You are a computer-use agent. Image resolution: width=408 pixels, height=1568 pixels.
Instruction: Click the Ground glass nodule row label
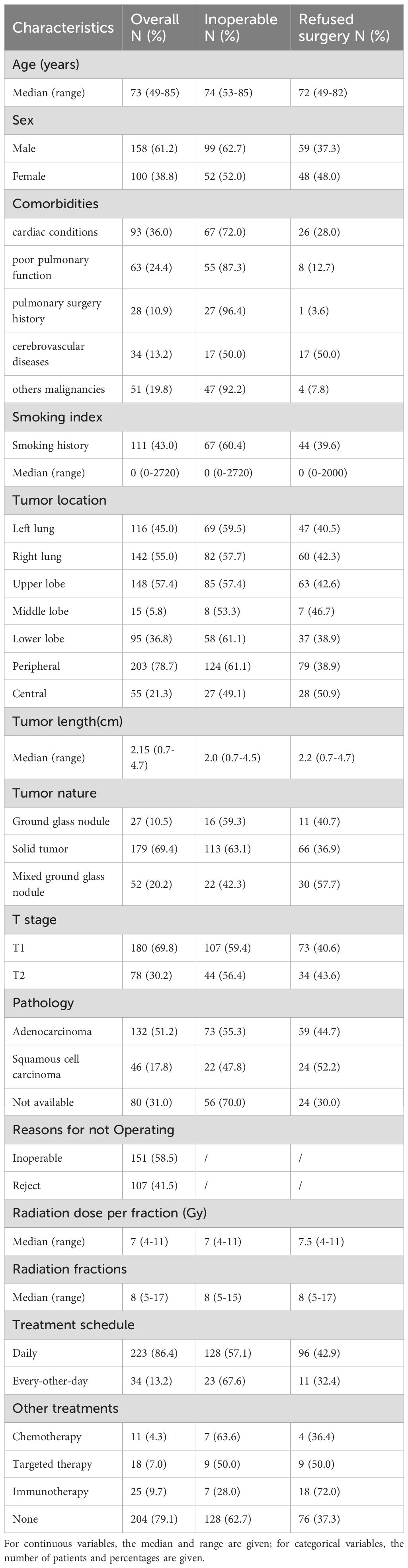click(x=61, y=821)
